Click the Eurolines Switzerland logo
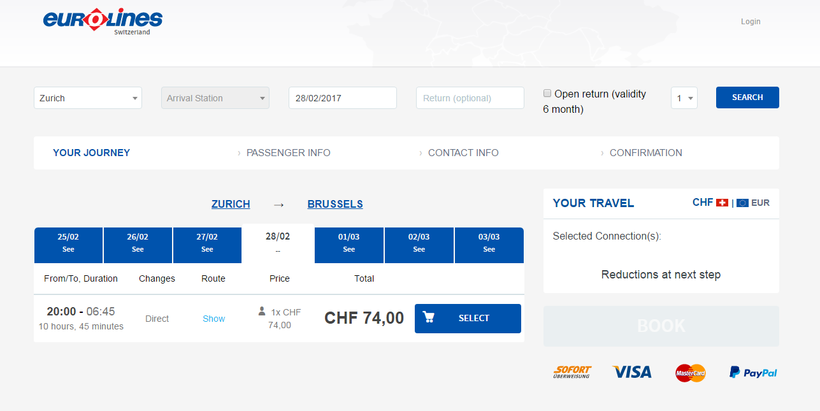This screenshot has height=411, width=820. pyautogui.click(x=103, y=21)
